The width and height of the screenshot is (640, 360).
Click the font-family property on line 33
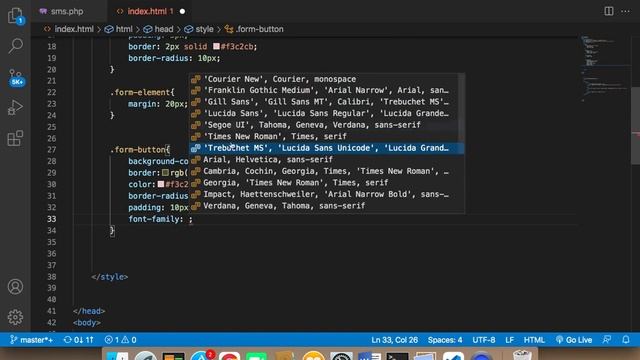(153, 219)
